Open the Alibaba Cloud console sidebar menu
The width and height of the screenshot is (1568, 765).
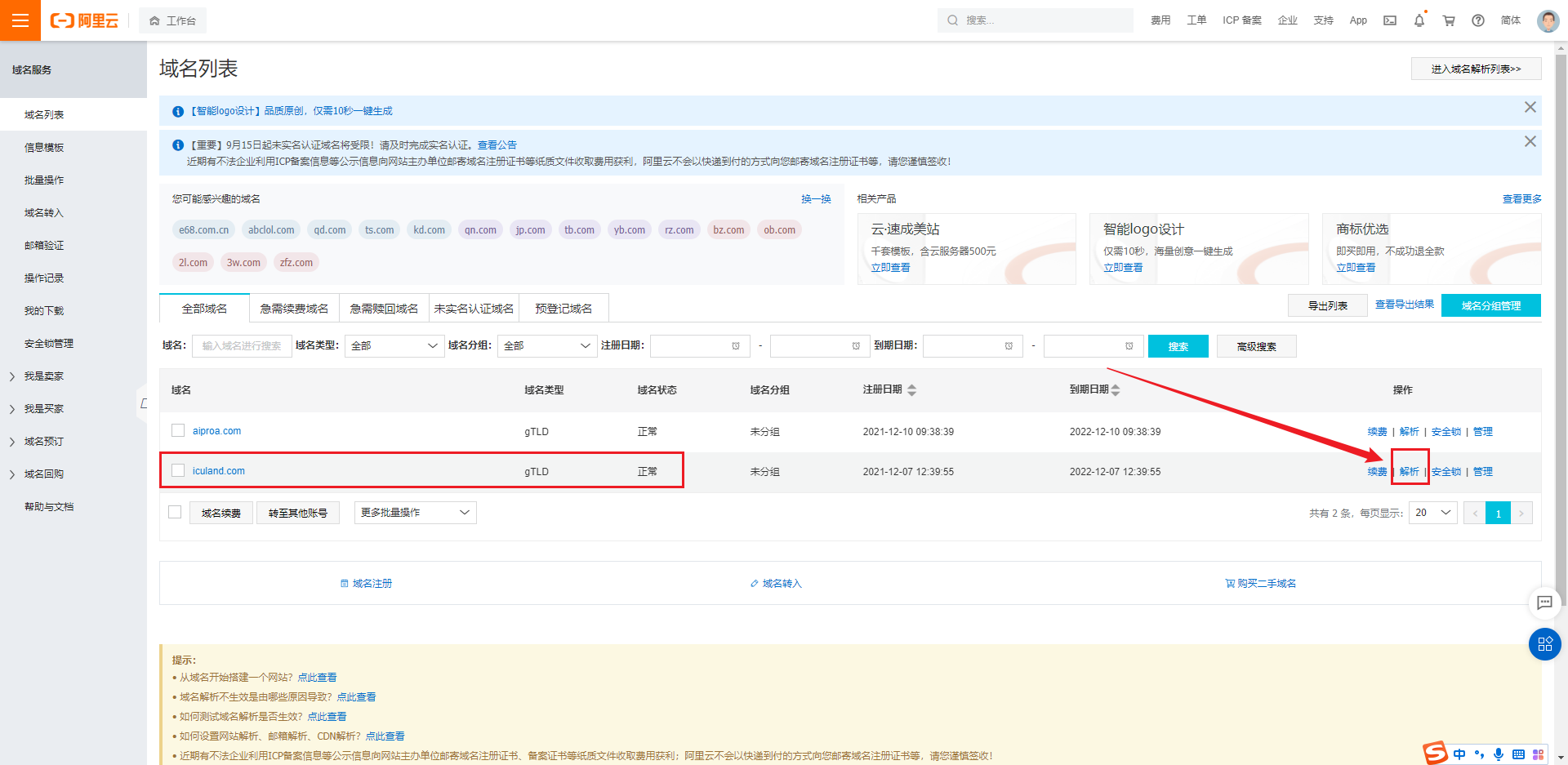click(x=20, y=20)
